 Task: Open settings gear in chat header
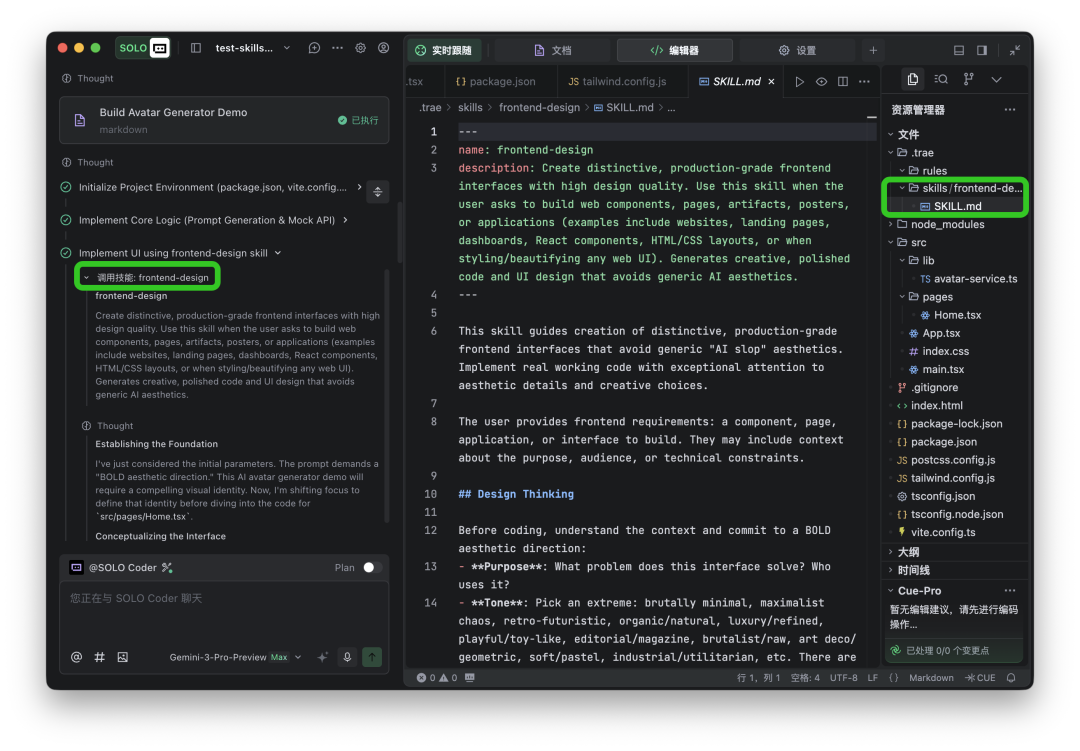(x=360, y=48)
